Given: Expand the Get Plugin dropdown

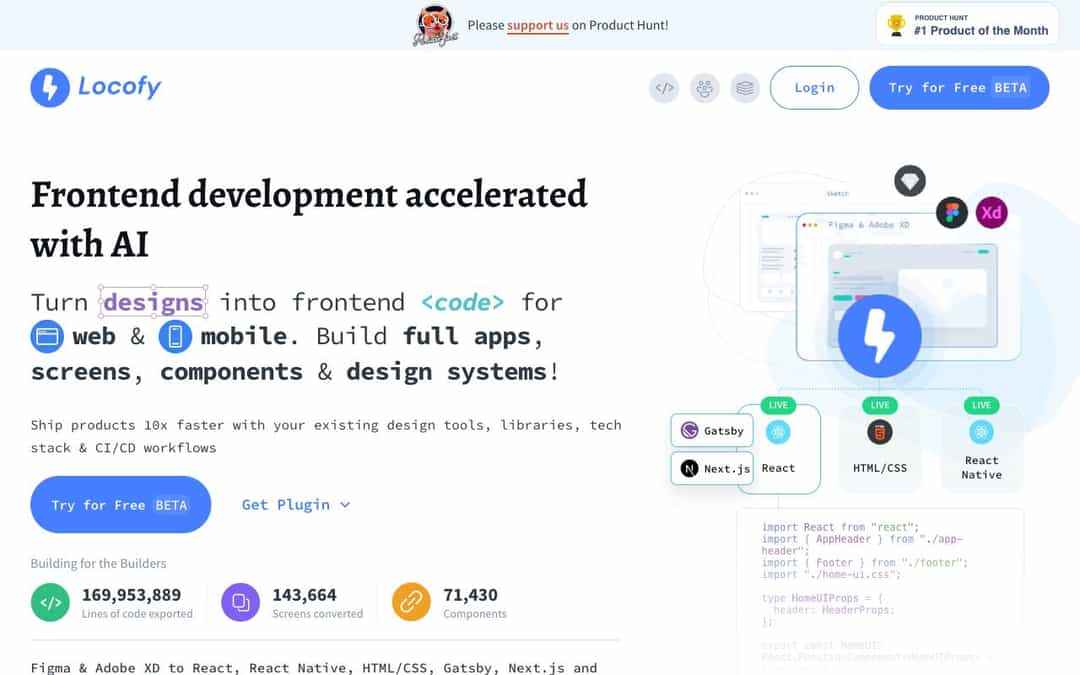Looking at the screenshot, I should tap(296, 505).
